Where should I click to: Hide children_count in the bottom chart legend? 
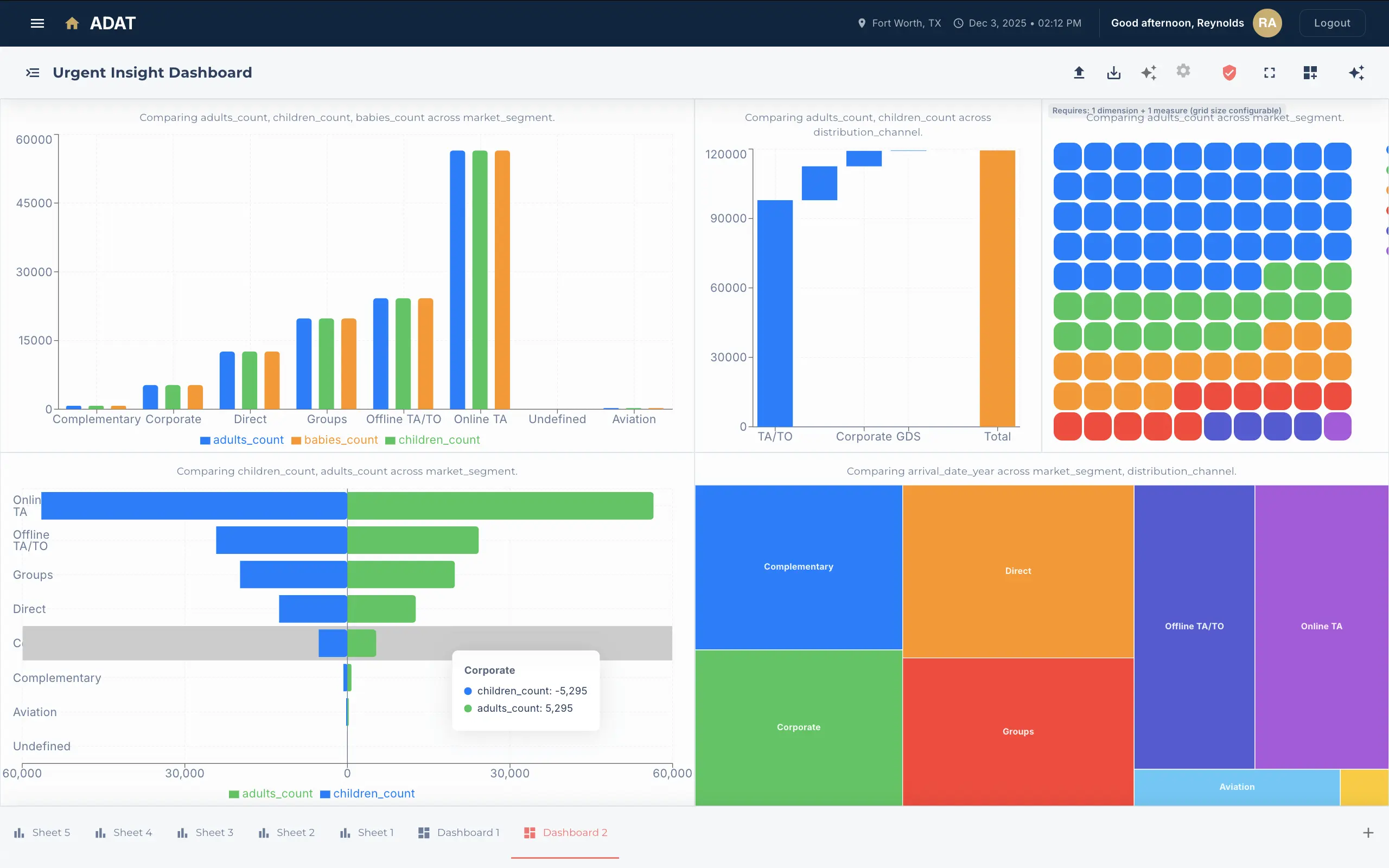[374, 793]
